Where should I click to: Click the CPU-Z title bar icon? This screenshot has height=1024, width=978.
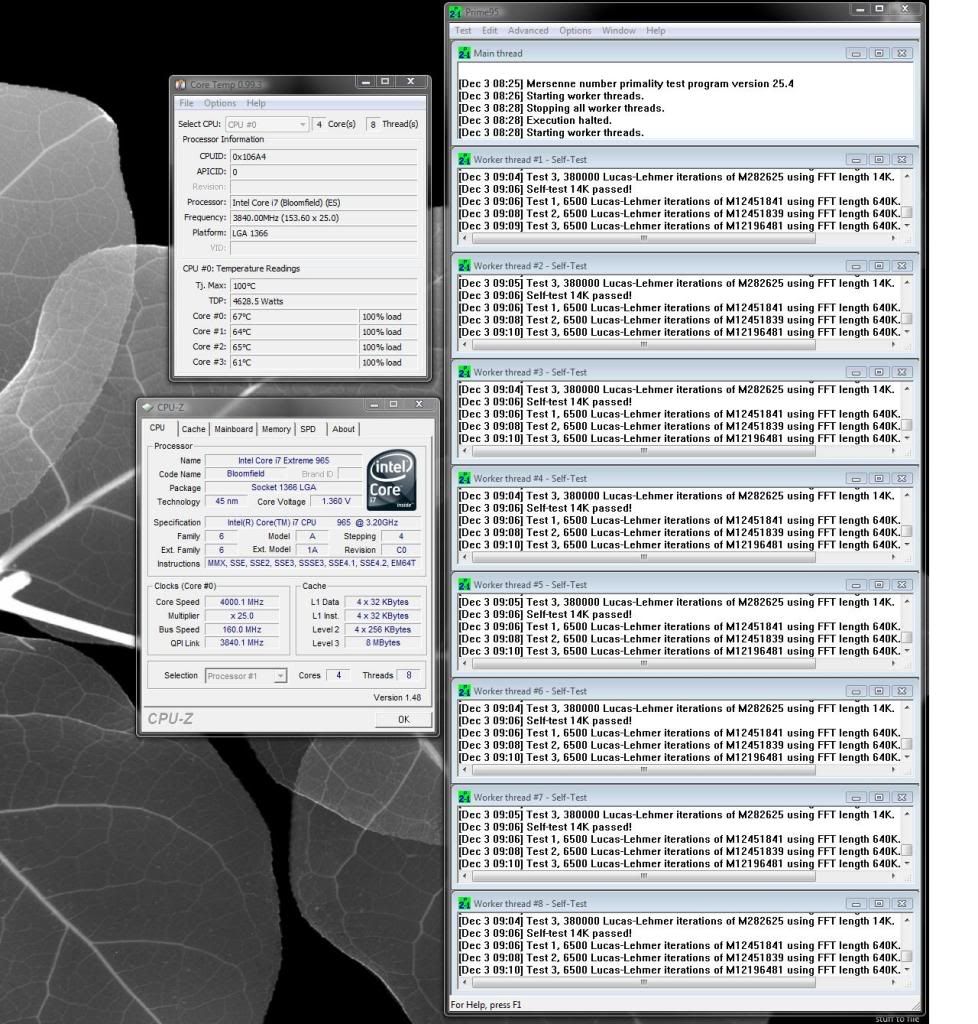[x=148, y=407]
